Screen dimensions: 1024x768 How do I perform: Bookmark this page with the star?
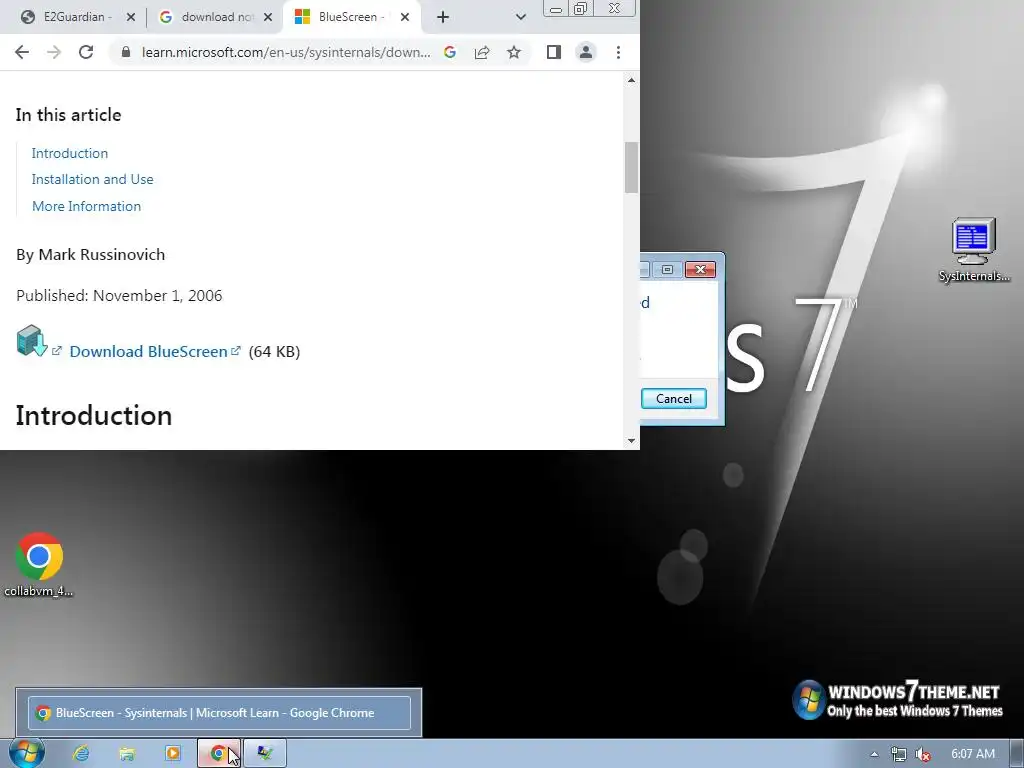[514, 52]
